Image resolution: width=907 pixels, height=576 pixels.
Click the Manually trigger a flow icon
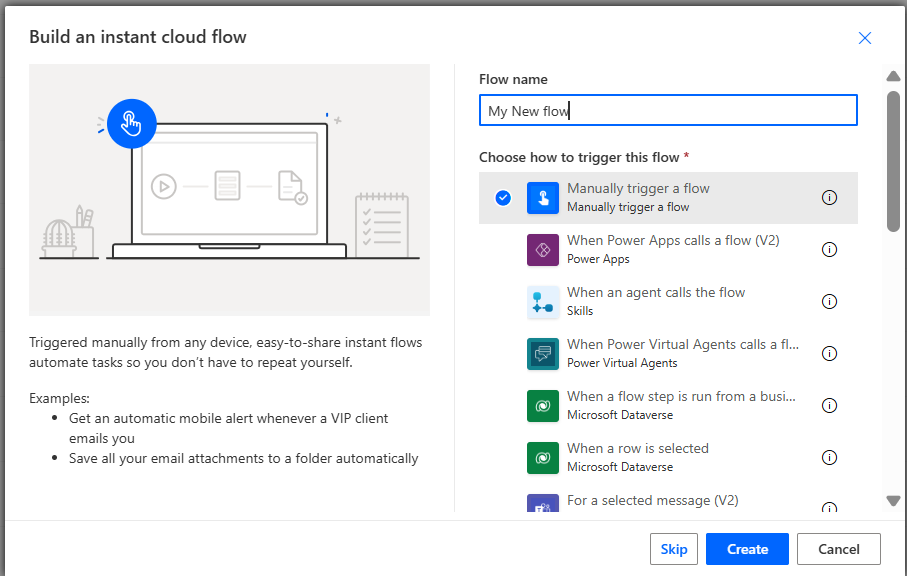543,198
